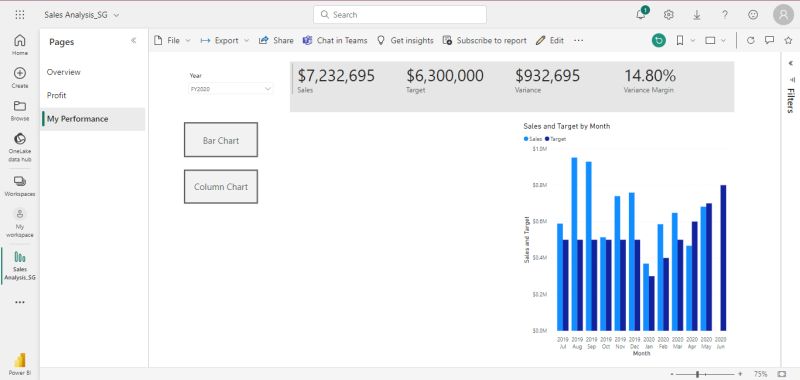This screenshot has height=380, width=800.
Task: Open the Year FY2020 dropdown
Action: pyautogui.click(x=231, y=89)
